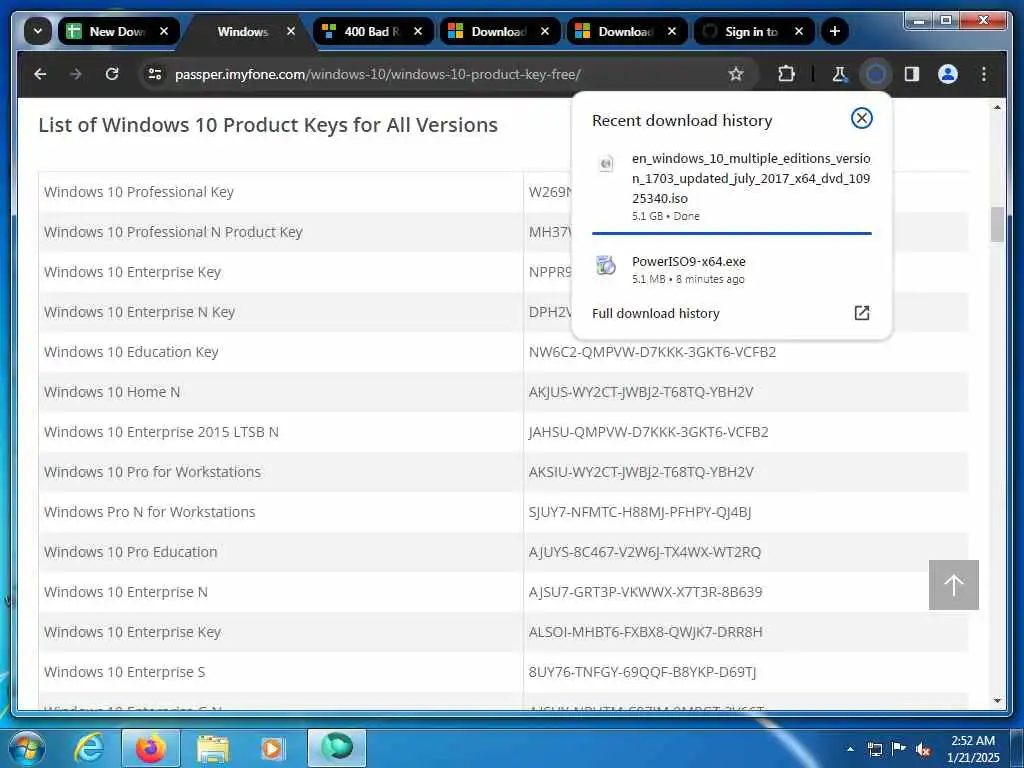Open Chrome Labs flask icon
The image size is (1024, 768).
point(840,74)
